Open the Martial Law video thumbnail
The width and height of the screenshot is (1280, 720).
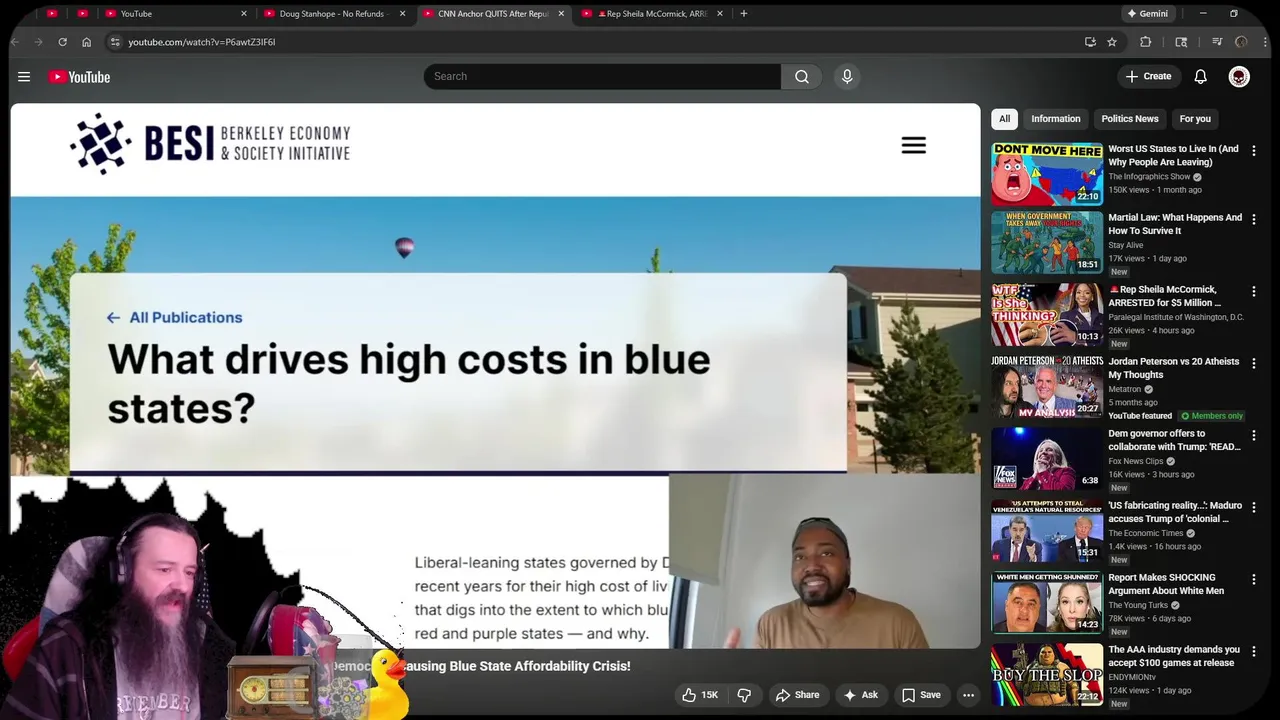tap(1047, 242)
